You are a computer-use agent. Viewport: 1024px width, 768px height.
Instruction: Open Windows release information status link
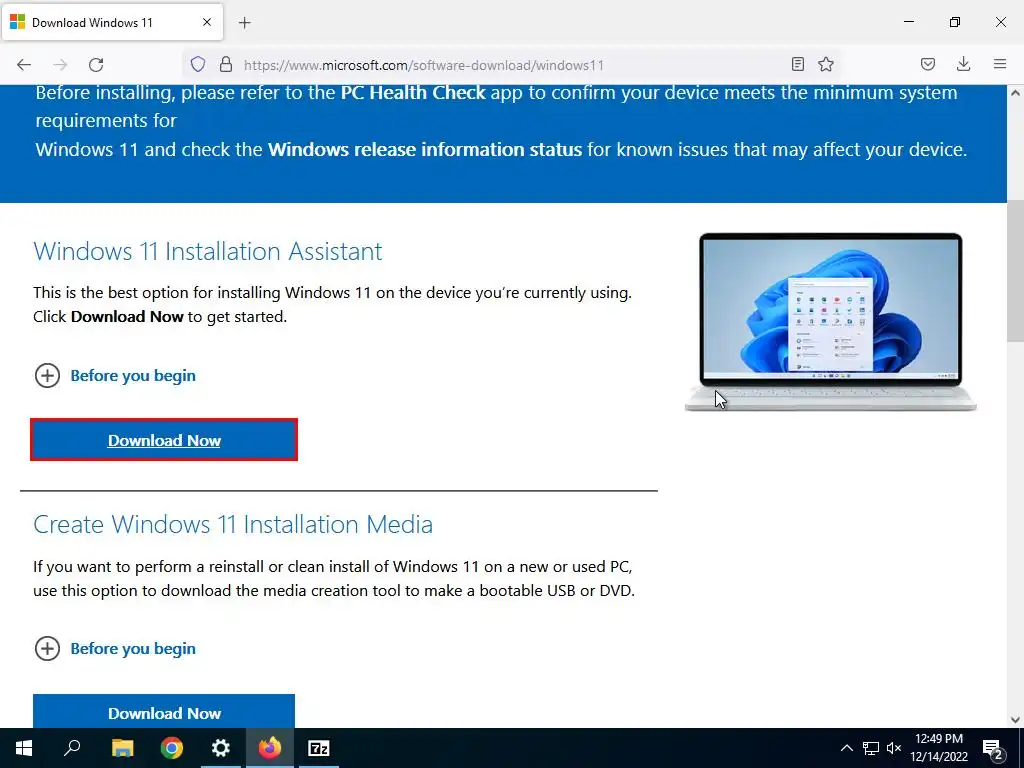point(424,150)
